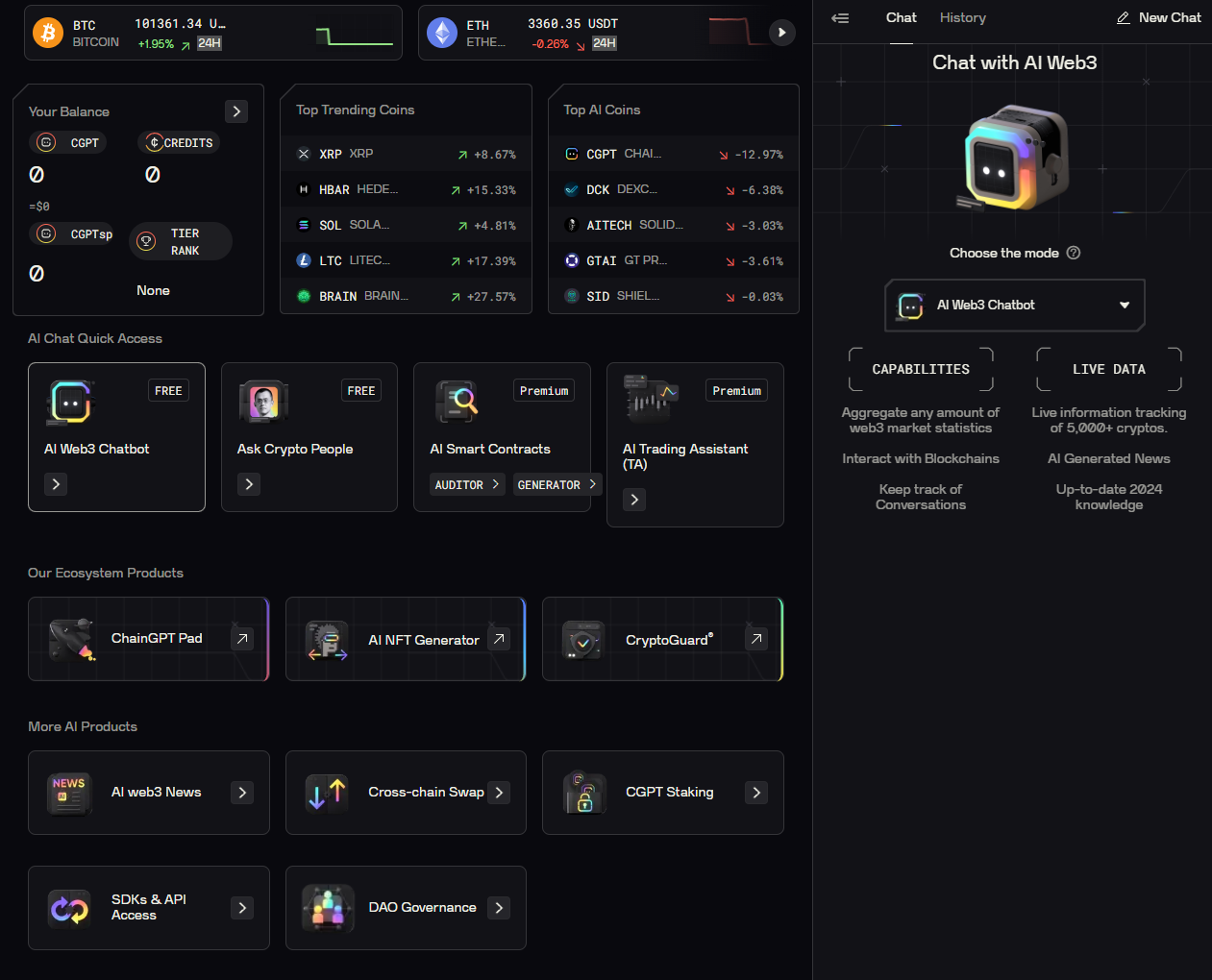Click the AI NFT Generator icon

328,640
